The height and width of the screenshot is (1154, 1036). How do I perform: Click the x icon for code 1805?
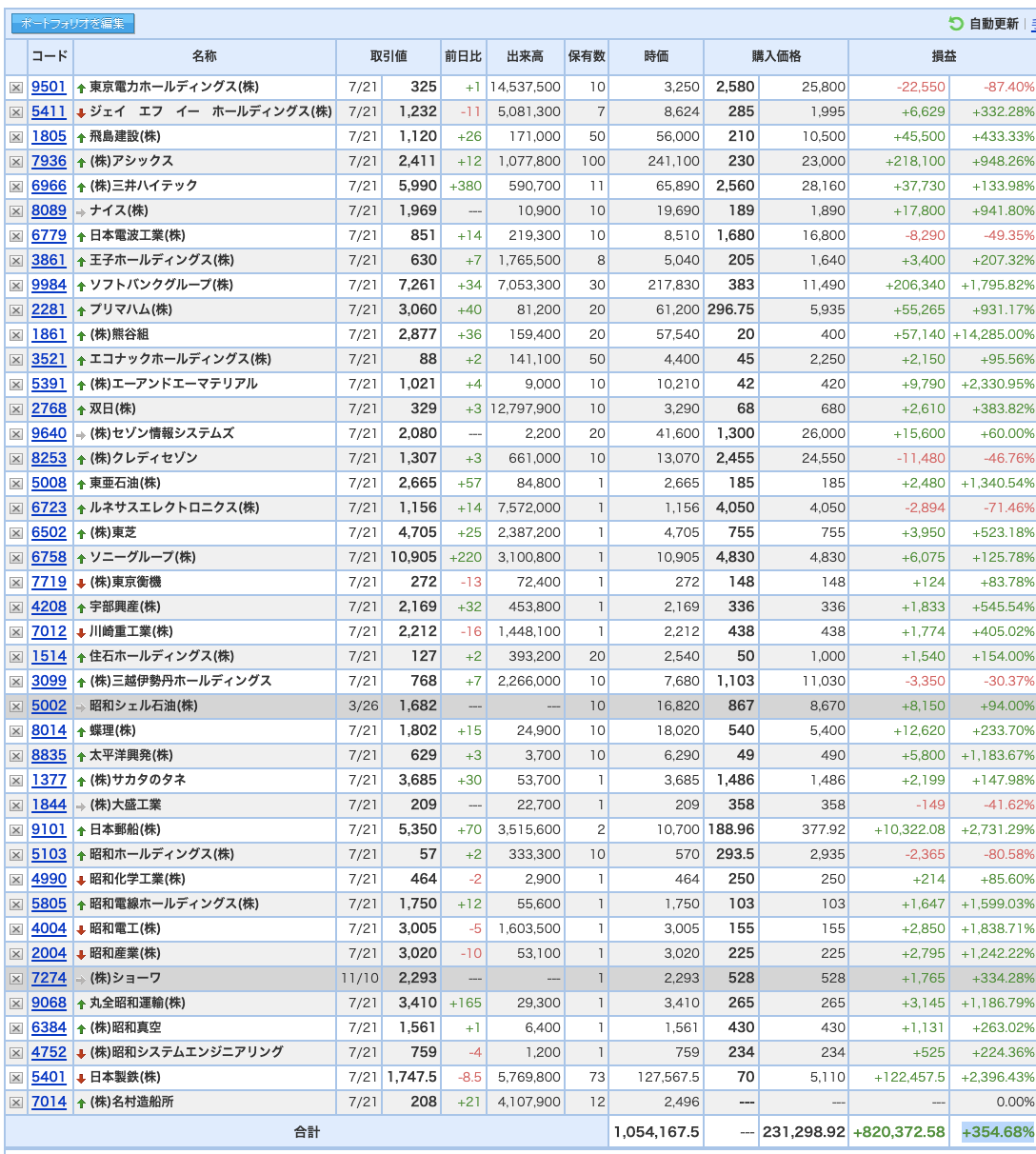coord(16,137)
